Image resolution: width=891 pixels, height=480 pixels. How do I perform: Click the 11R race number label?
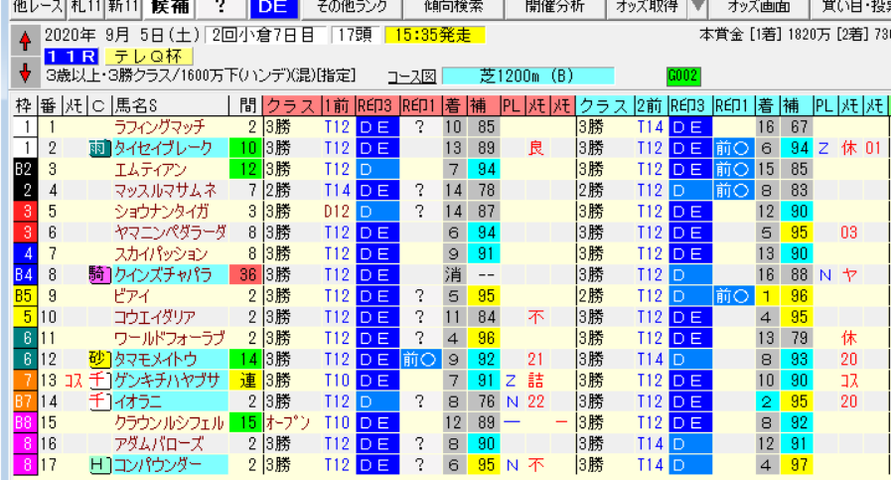click(71, 56)
